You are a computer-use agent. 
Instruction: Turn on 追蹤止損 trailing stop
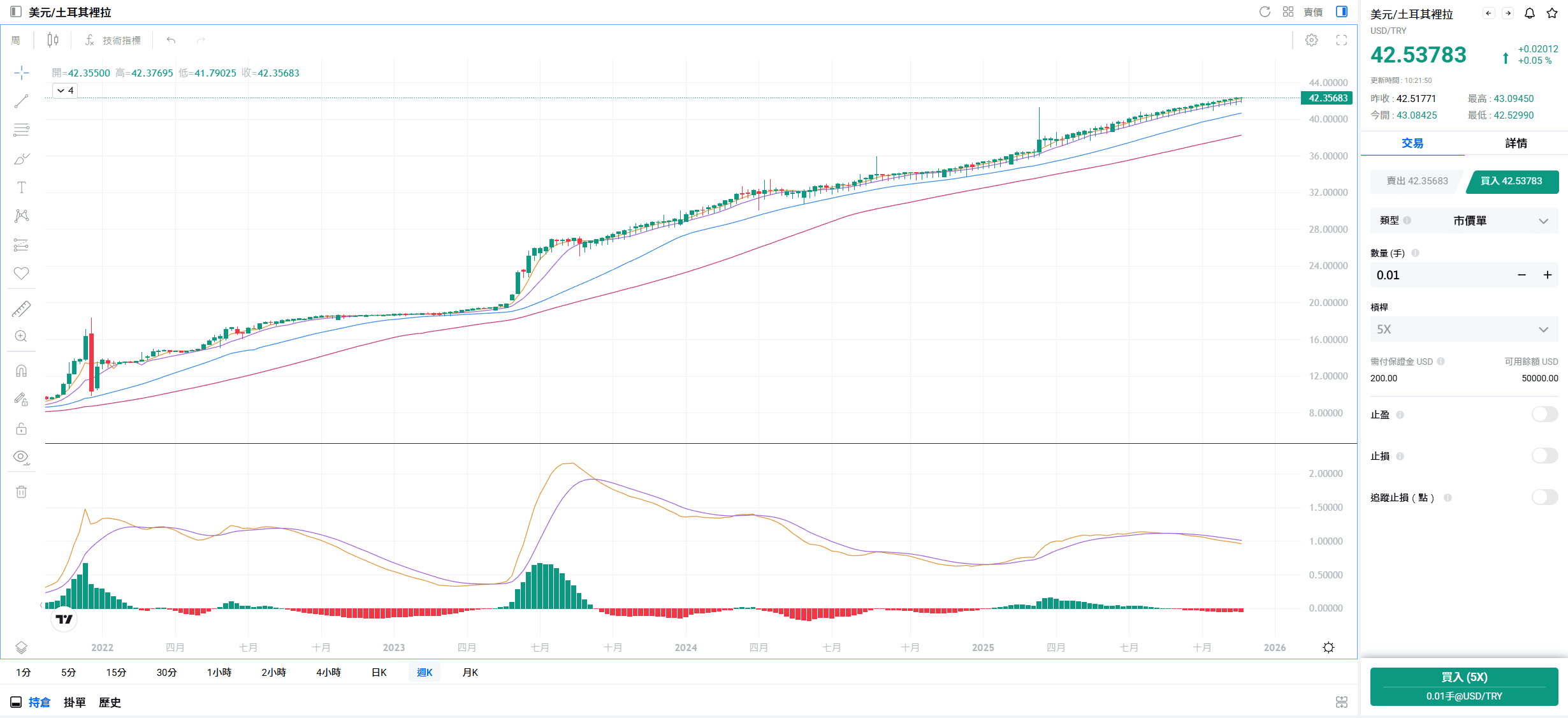pyautogui.click(x=1544, y=497)
